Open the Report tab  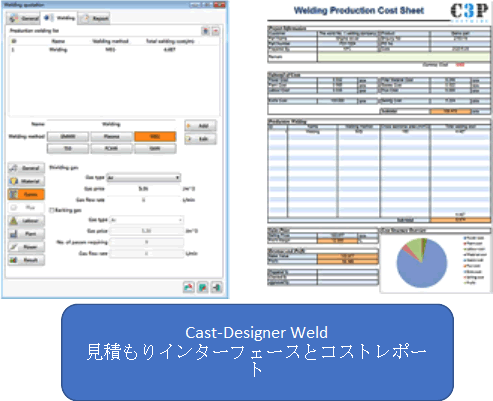pos(96,18)
